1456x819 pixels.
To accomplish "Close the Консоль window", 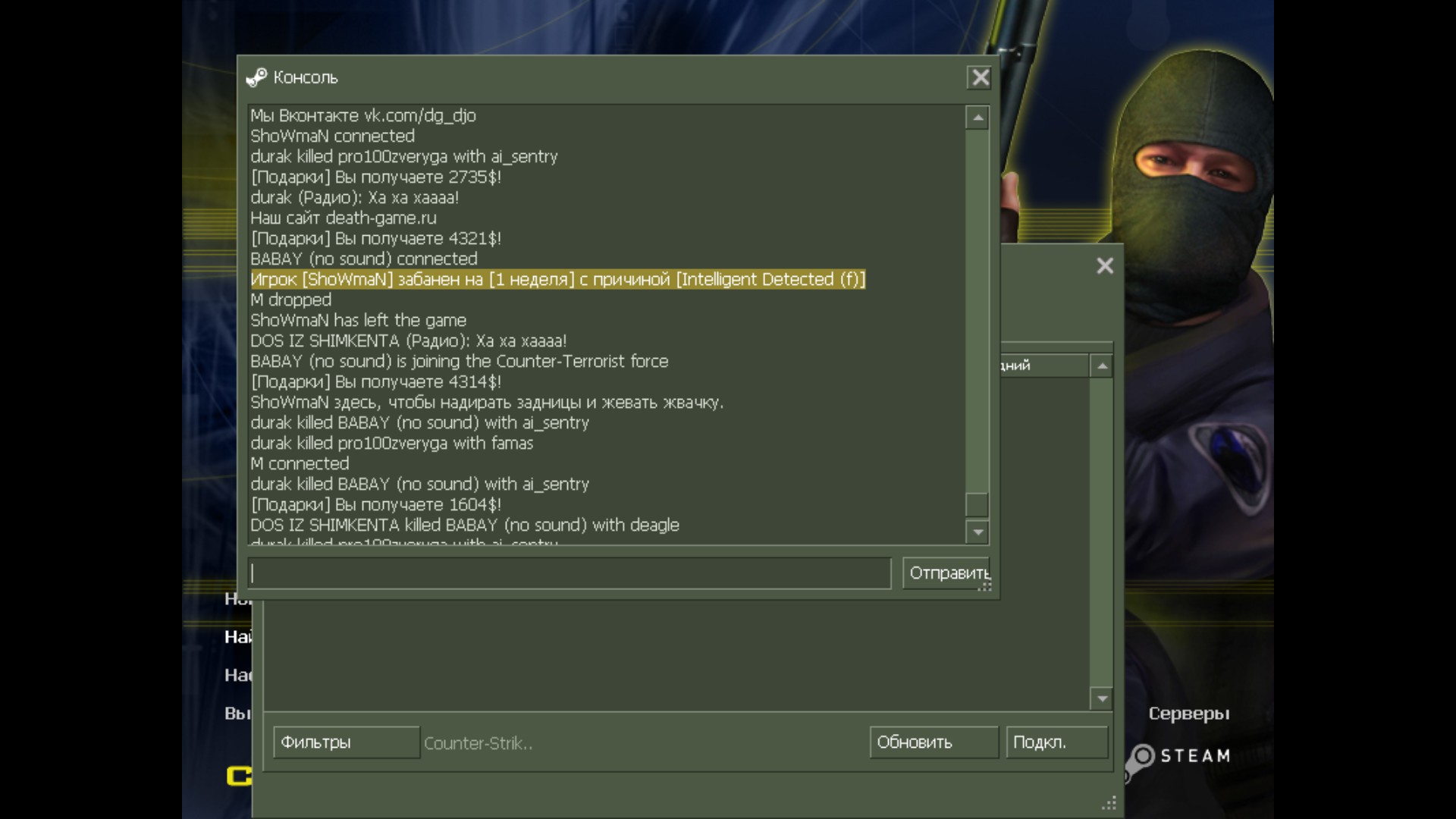I will pos(980,77).
